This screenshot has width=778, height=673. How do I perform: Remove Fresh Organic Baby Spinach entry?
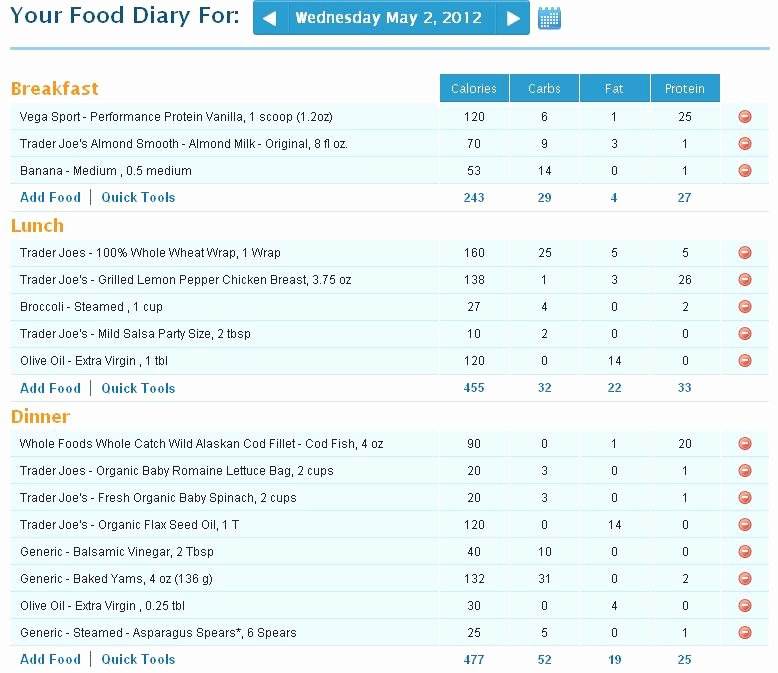pos(745,497)
